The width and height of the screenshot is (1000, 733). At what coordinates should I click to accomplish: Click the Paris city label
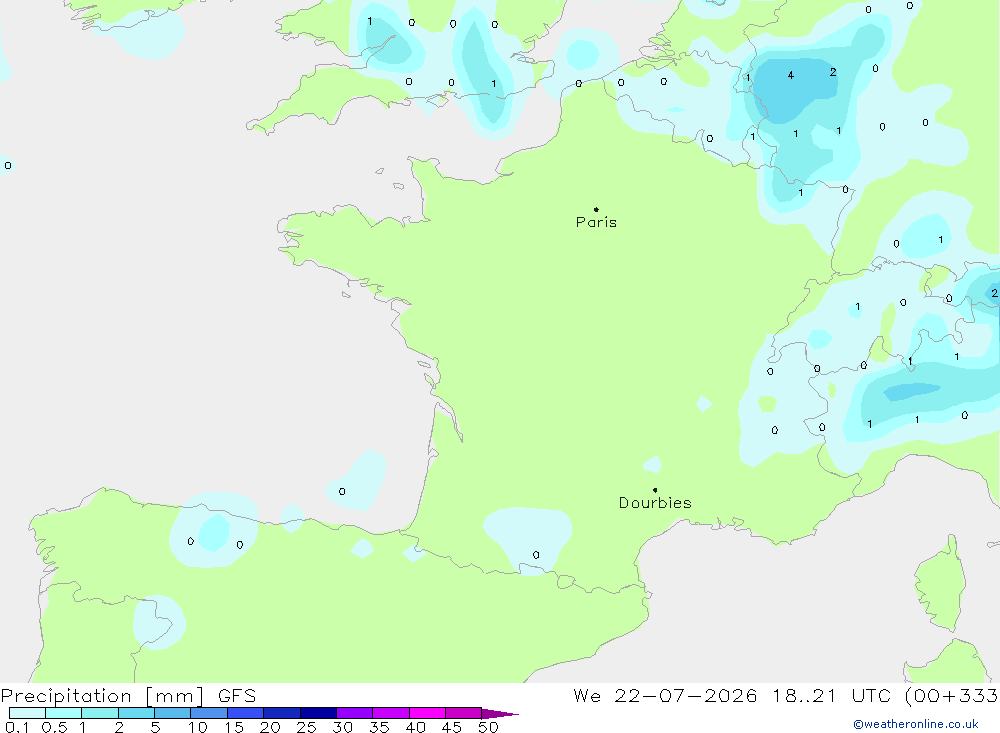tap(596, 222)
